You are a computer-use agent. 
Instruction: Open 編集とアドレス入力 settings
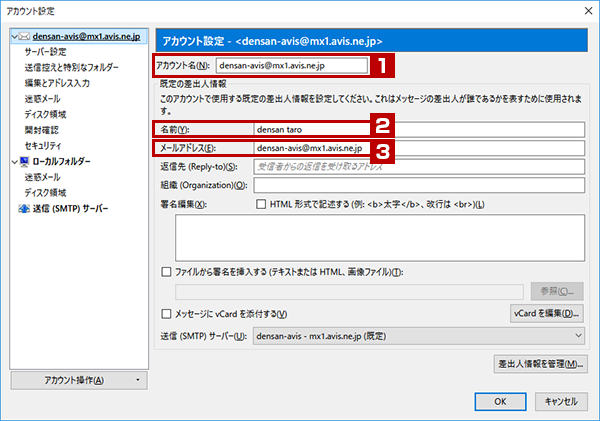pyautogui.click(x=57, y=83)
